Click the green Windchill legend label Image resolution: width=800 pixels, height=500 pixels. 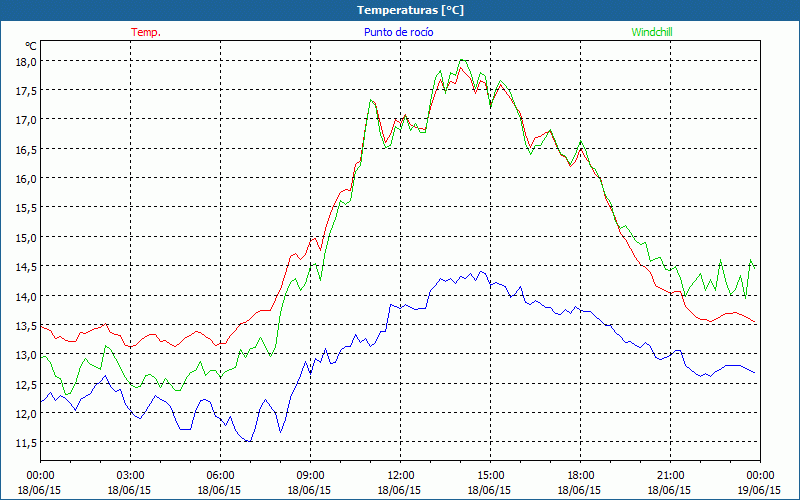click(x=652, y=32)
